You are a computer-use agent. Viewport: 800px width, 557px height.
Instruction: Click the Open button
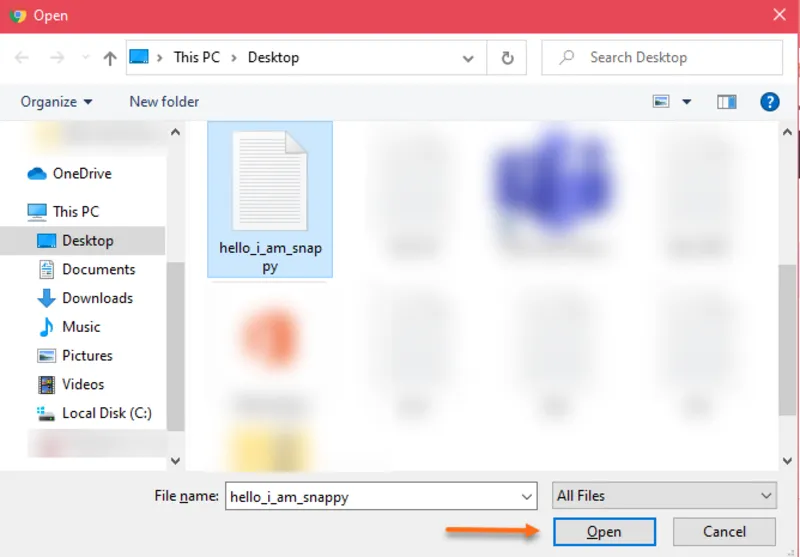pos(604,532)
